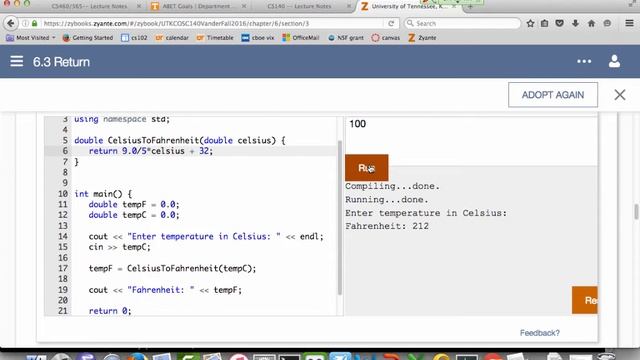The width and height of the screenshot is (640, 360).
Task: Open a new tab with plus button
Action: 470,6
